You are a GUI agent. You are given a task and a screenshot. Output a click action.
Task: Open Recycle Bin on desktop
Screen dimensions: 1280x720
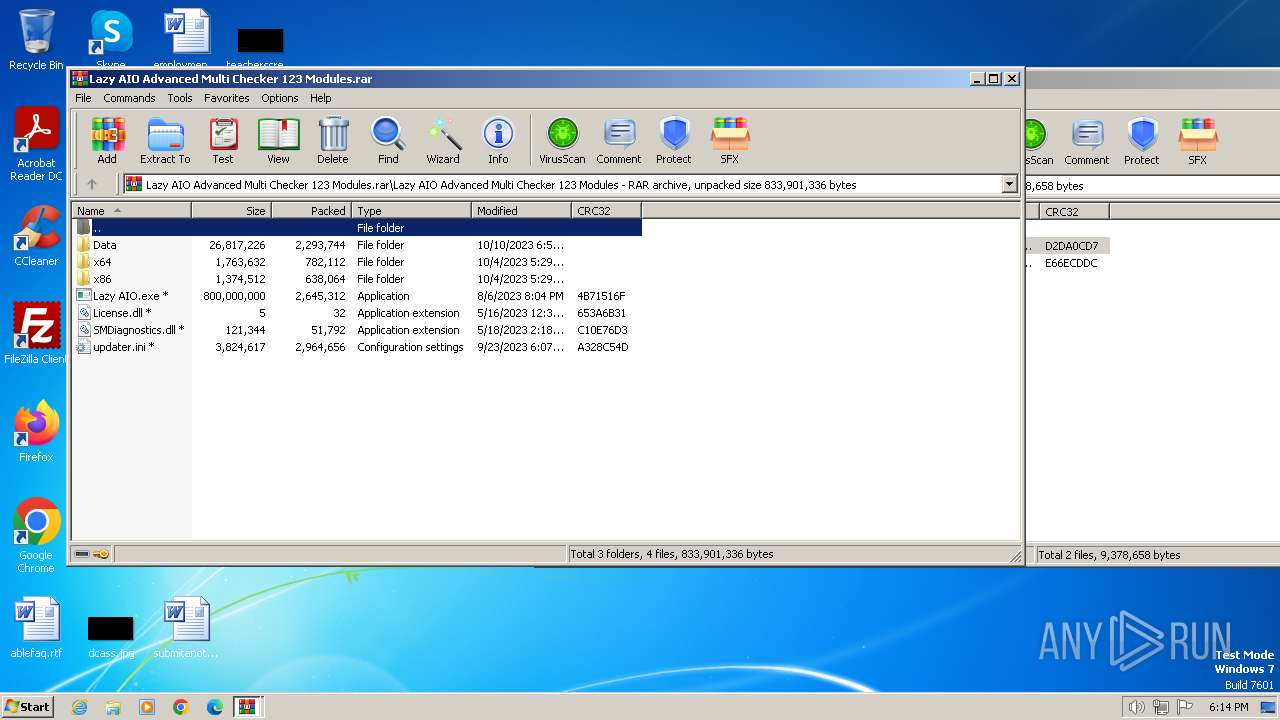[36, 40]
